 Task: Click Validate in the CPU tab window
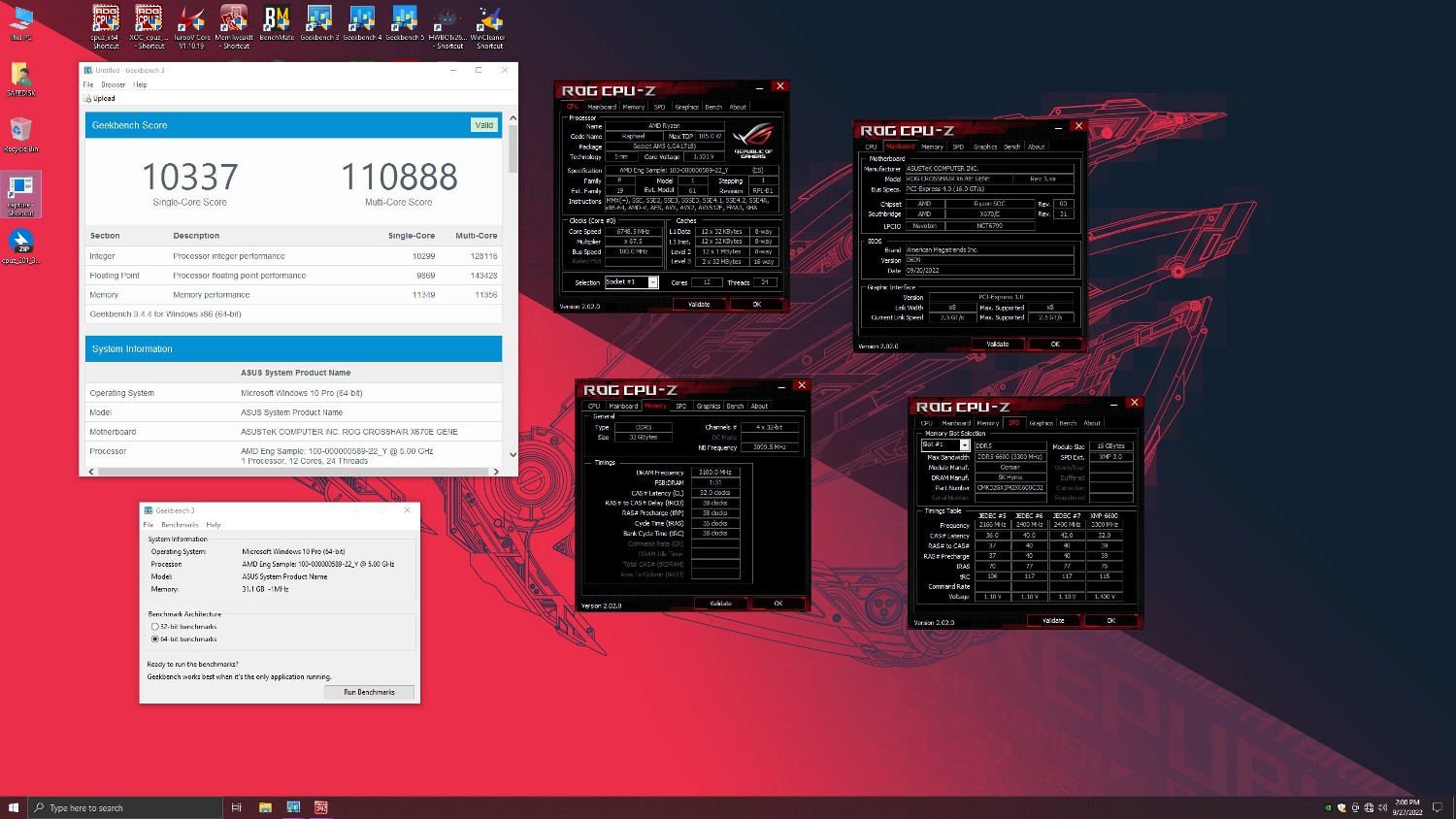699,305
